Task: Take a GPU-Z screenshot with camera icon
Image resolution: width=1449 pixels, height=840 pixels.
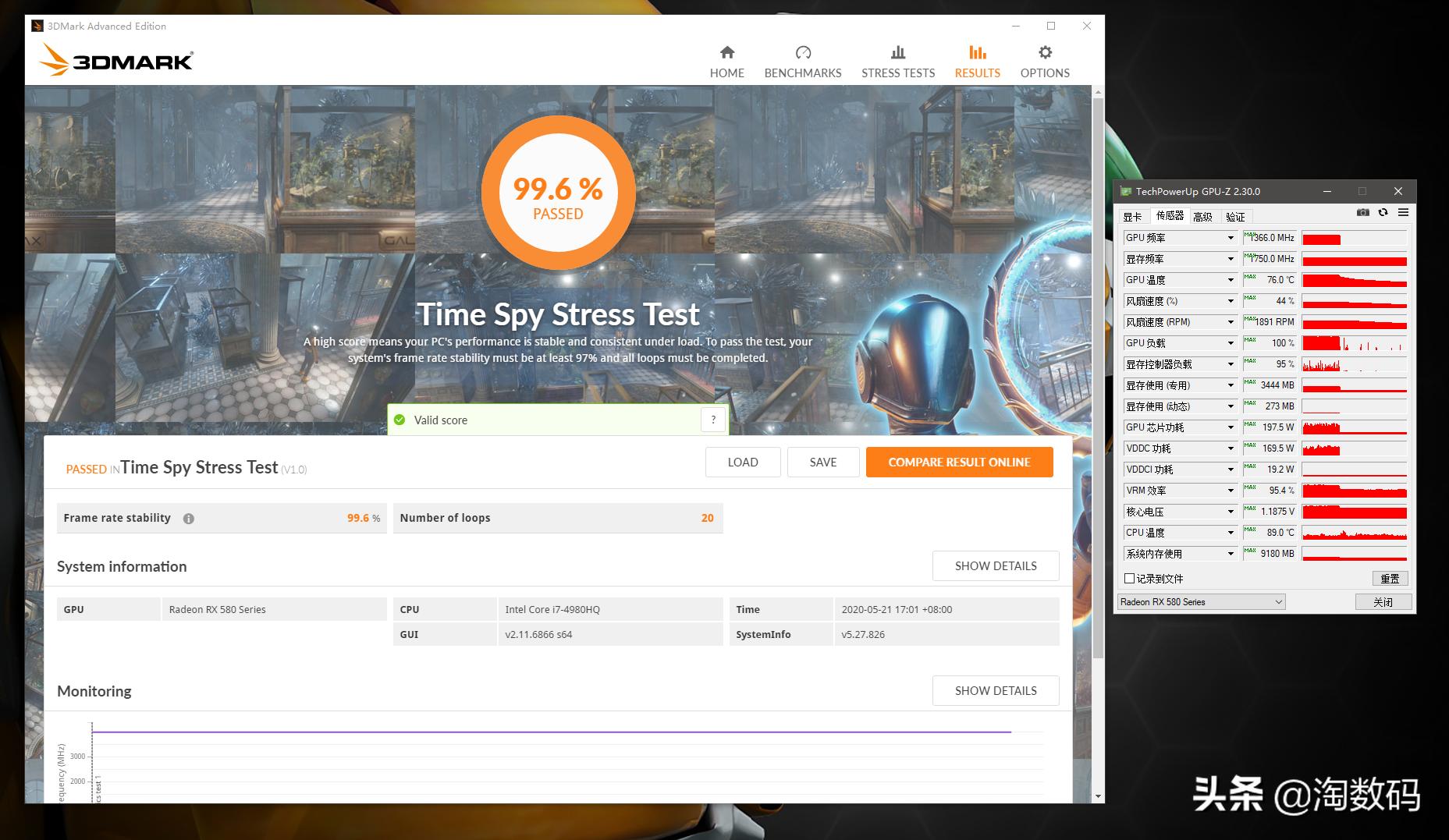Action: (1362, 213)
